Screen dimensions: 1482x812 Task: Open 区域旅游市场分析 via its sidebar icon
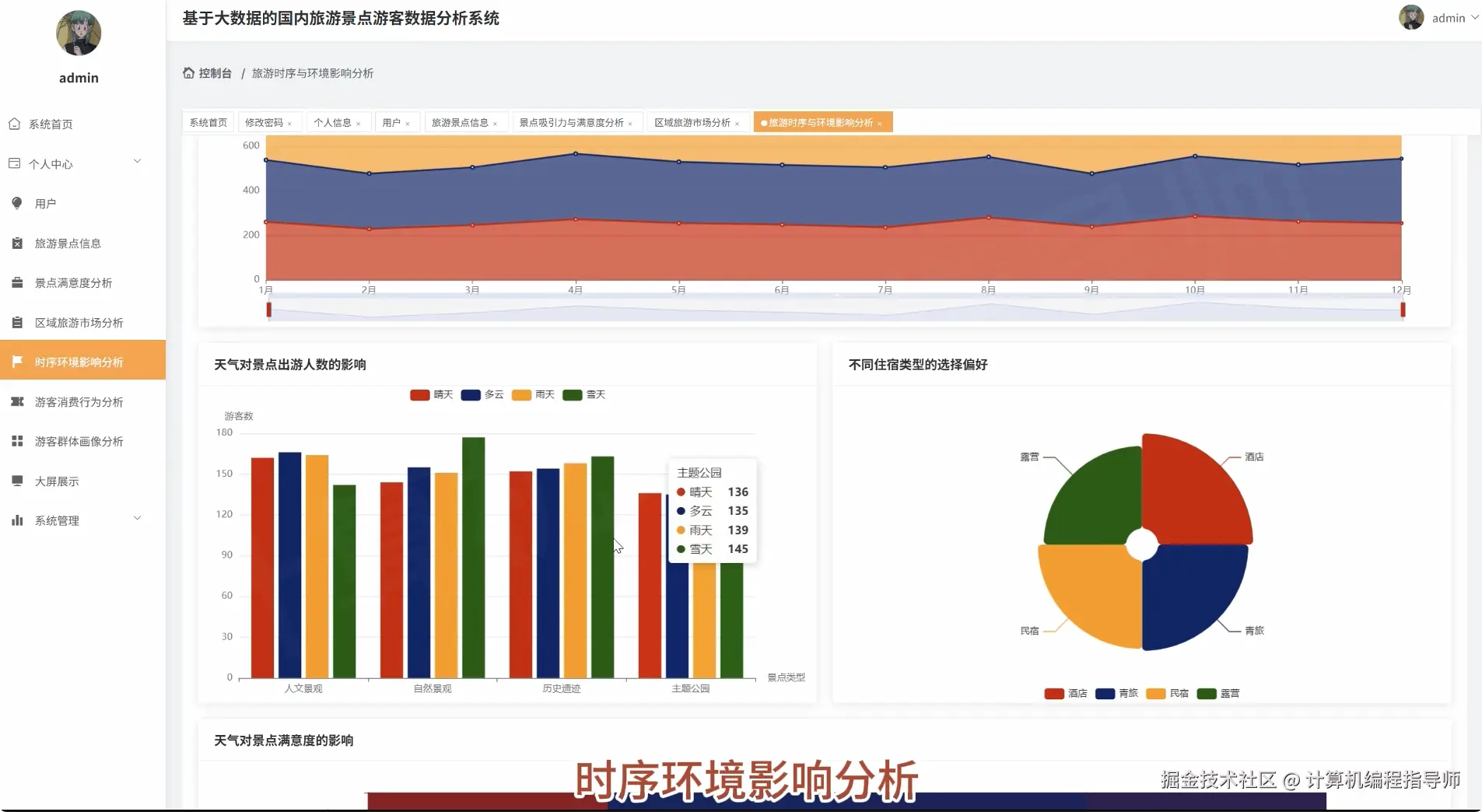16,322
